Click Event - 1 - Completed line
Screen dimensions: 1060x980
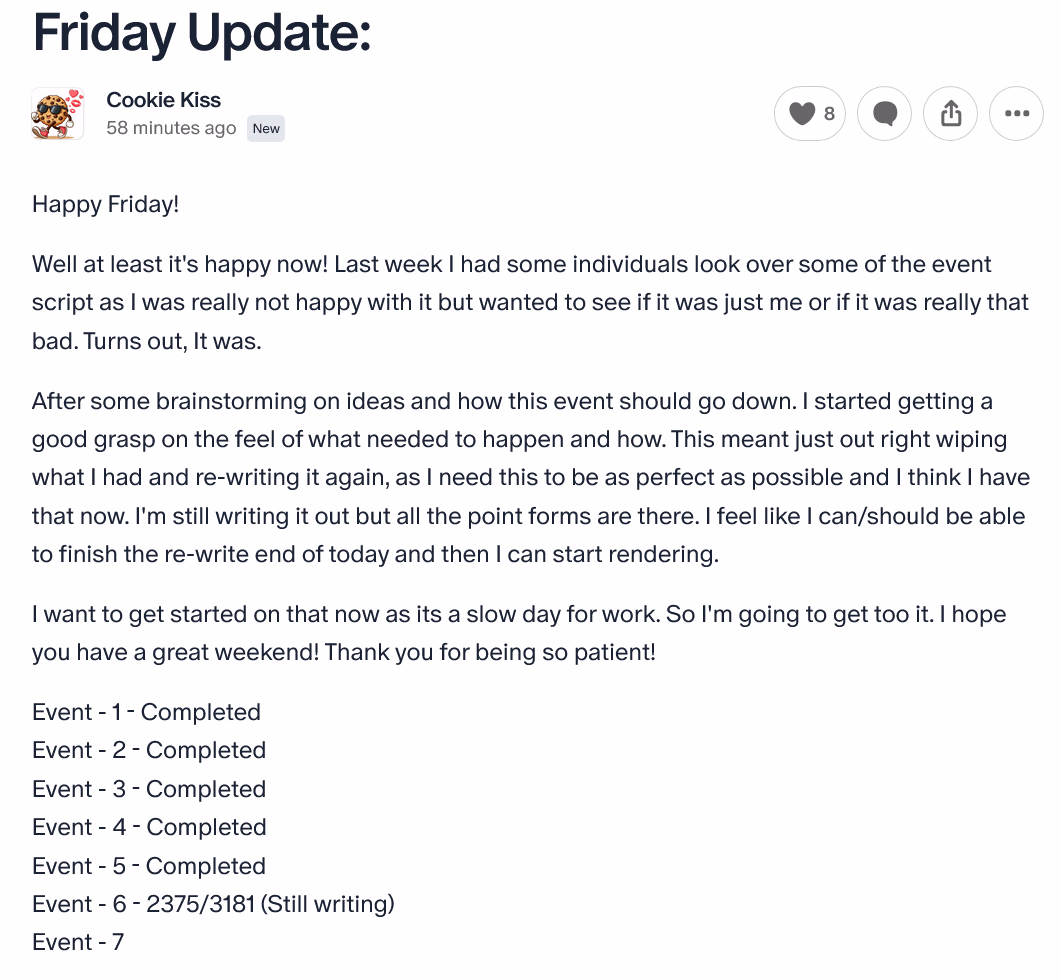(146, 712)
